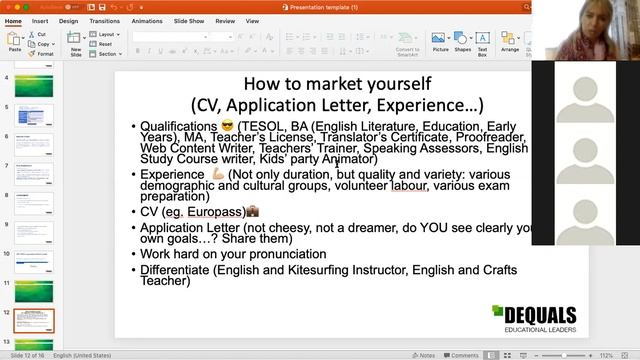
Task: Toggle italic formatting
Action: tap(149, 51)
